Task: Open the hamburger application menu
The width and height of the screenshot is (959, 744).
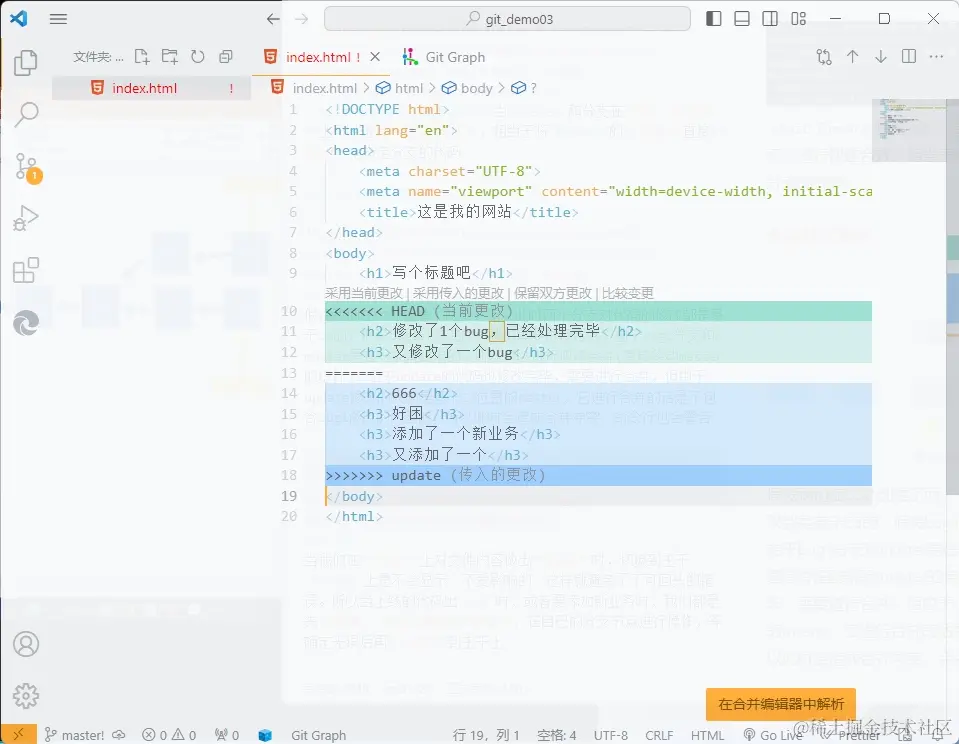Action: 58,19
